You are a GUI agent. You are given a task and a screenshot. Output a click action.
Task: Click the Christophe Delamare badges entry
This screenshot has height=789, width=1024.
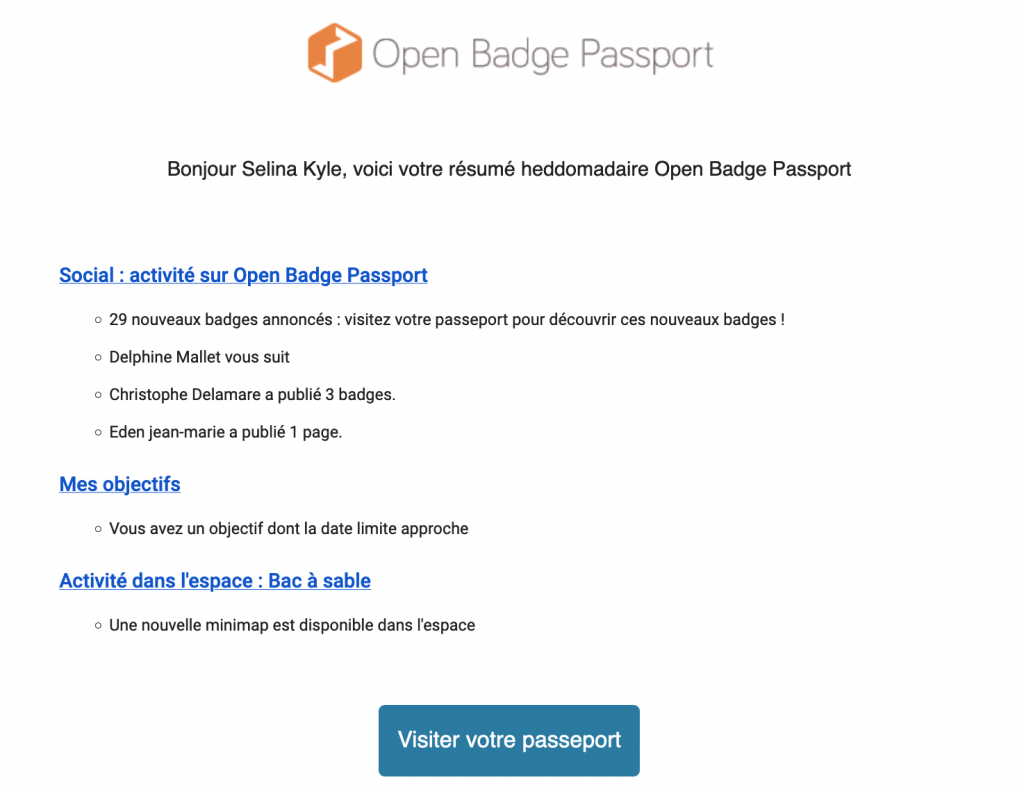252,394
